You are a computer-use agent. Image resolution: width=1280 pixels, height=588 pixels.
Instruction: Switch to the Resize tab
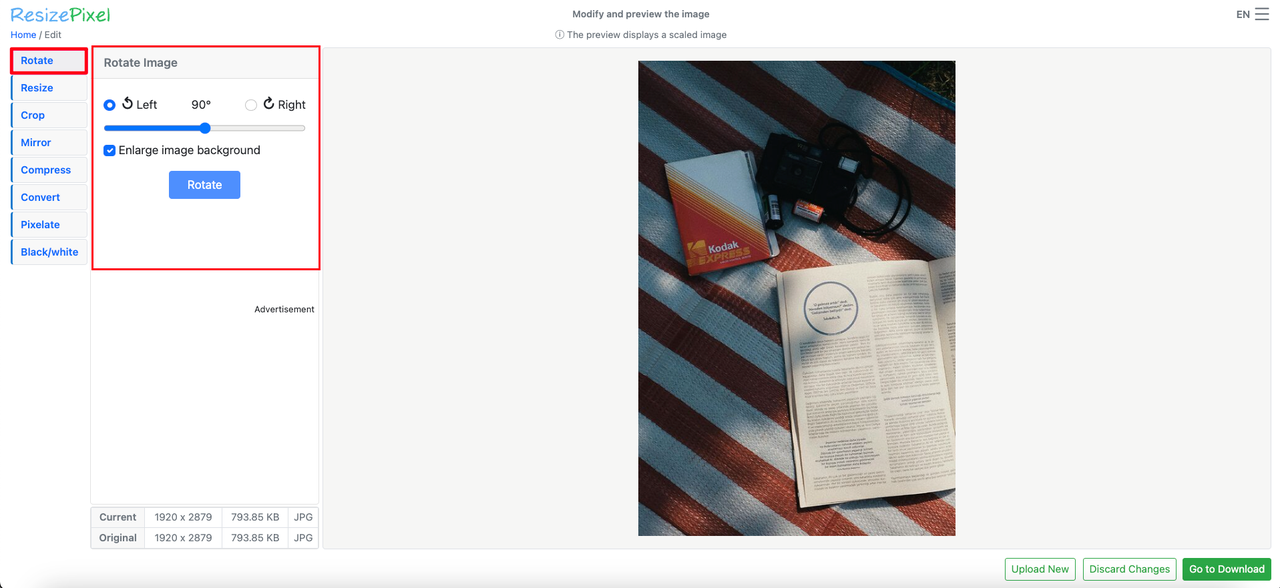49,88
